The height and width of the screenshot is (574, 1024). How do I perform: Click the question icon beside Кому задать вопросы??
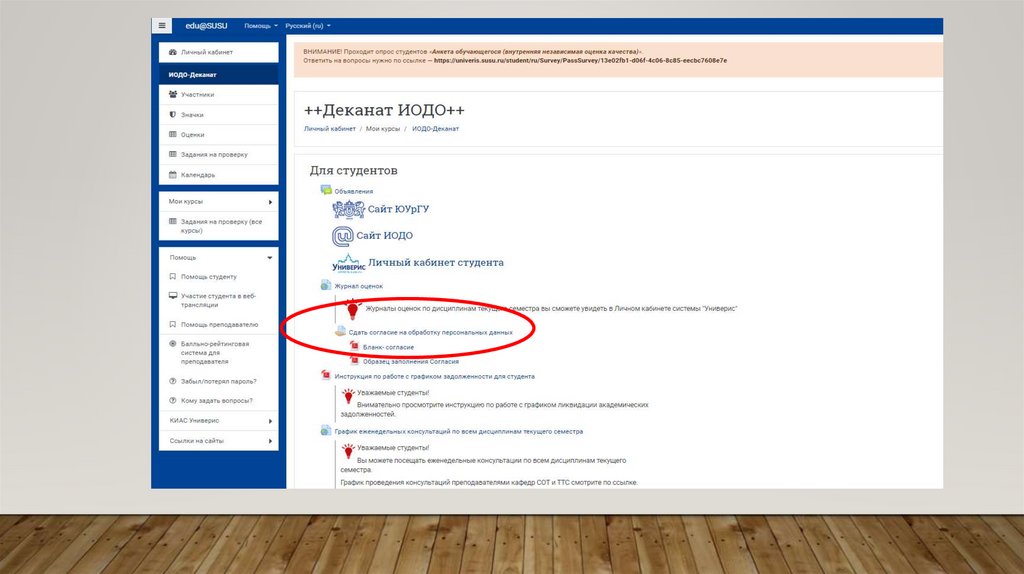point(172,400)
